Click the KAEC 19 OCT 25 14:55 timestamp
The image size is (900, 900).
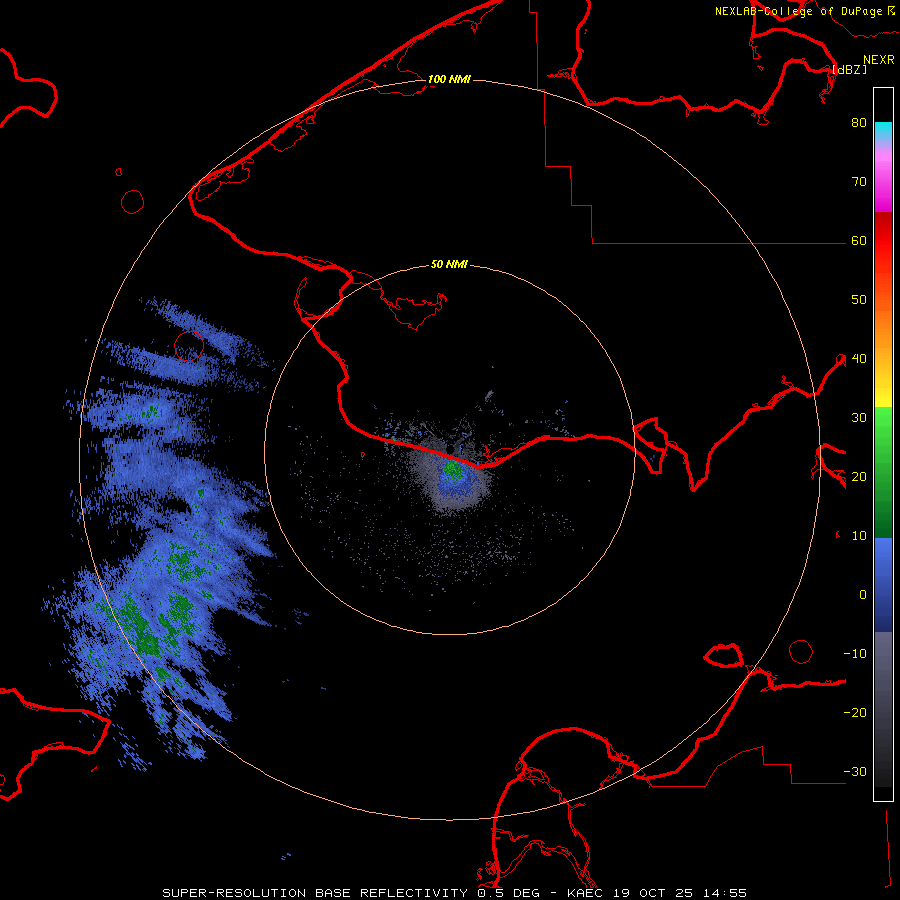657,893
